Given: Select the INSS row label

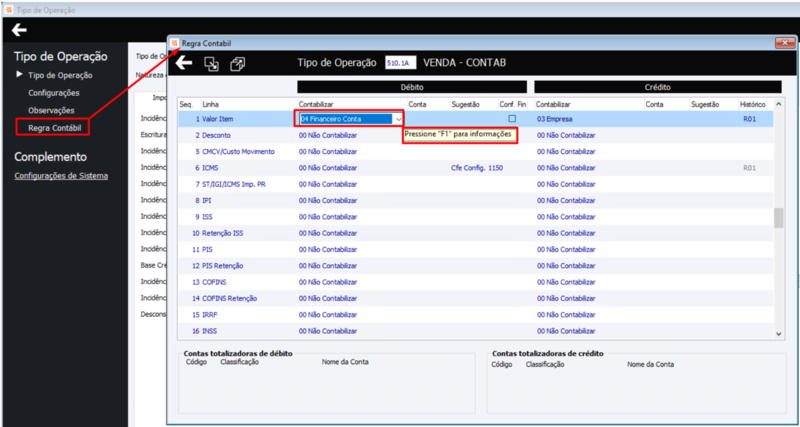Looking at the screenshot, I should pyautogui.click(x=209, y=331).
